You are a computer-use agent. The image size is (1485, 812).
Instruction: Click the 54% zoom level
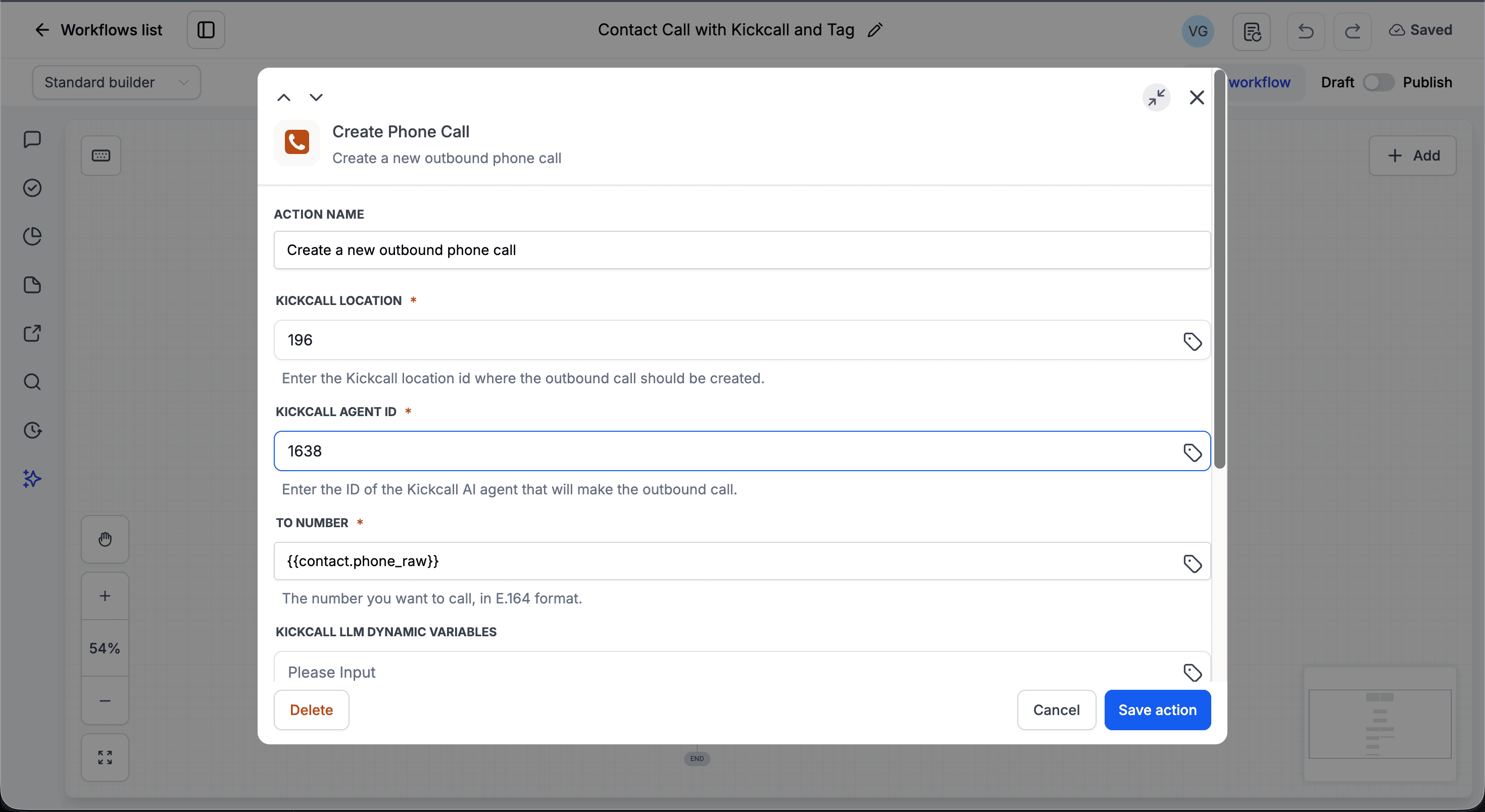click(105, 648)
